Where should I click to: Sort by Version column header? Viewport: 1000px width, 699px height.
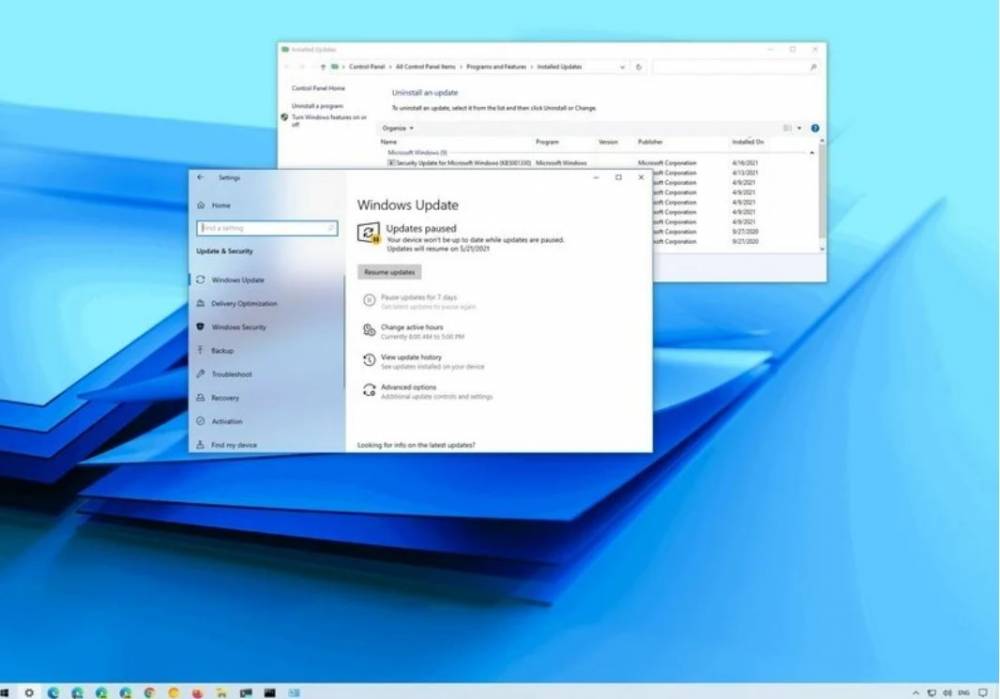pos(608,142)
